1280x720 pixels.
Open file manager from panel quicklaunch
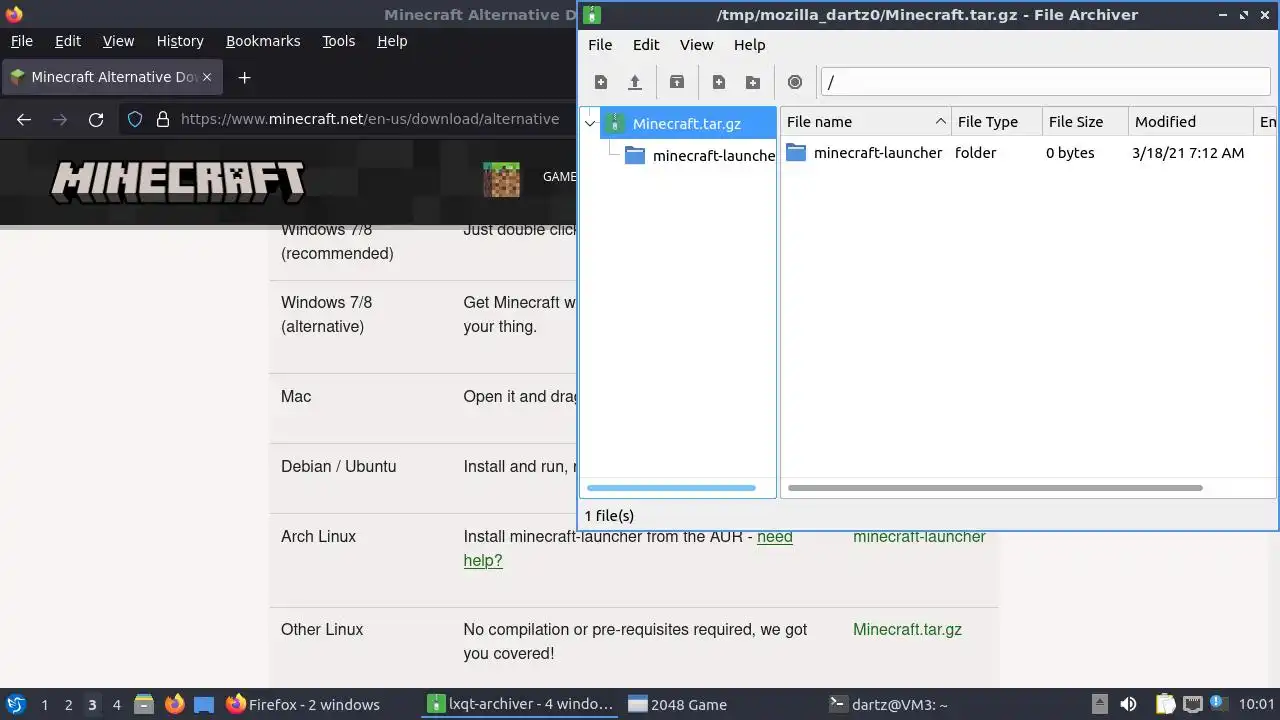coord(144,704)
